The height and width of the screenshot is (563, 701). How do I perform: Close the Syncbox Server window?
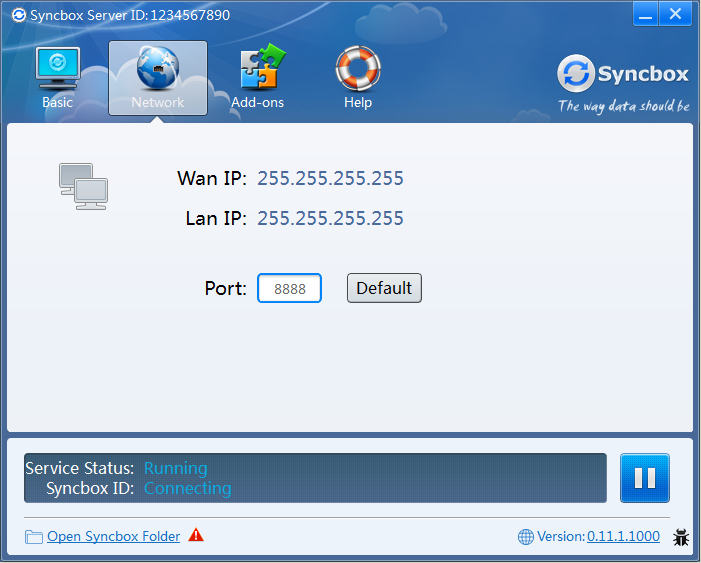click(675, 14)
